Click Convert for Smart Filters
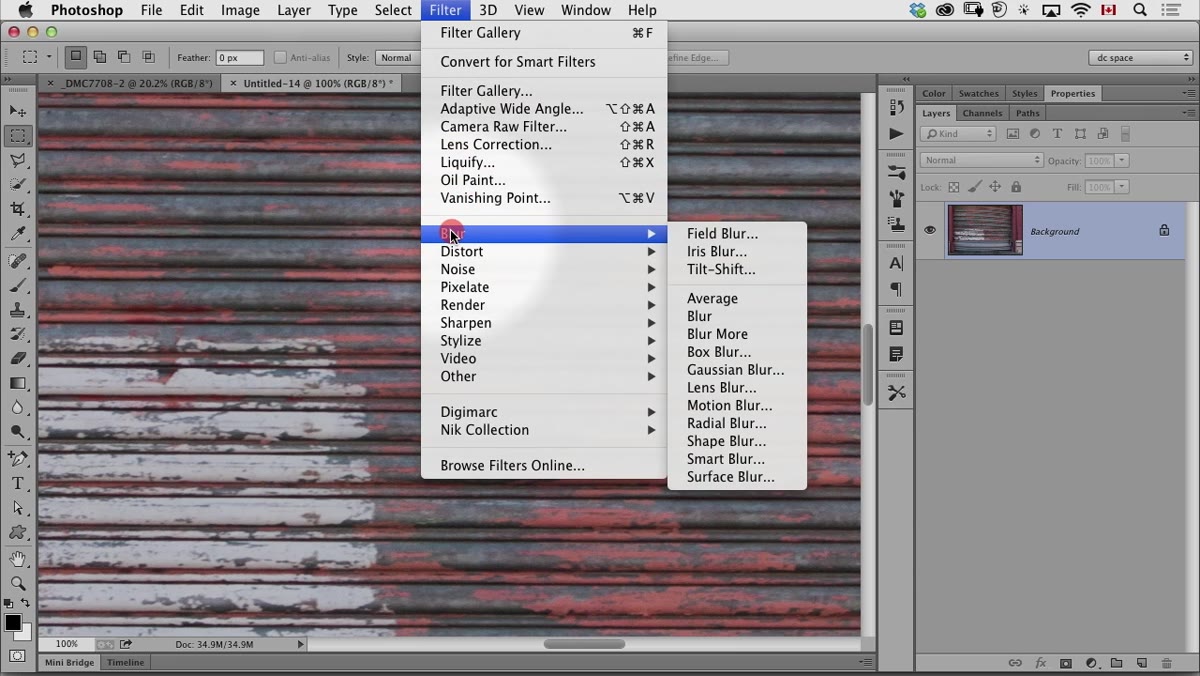This screenshot has width=1200, height=676. click(x=518, y=62)
